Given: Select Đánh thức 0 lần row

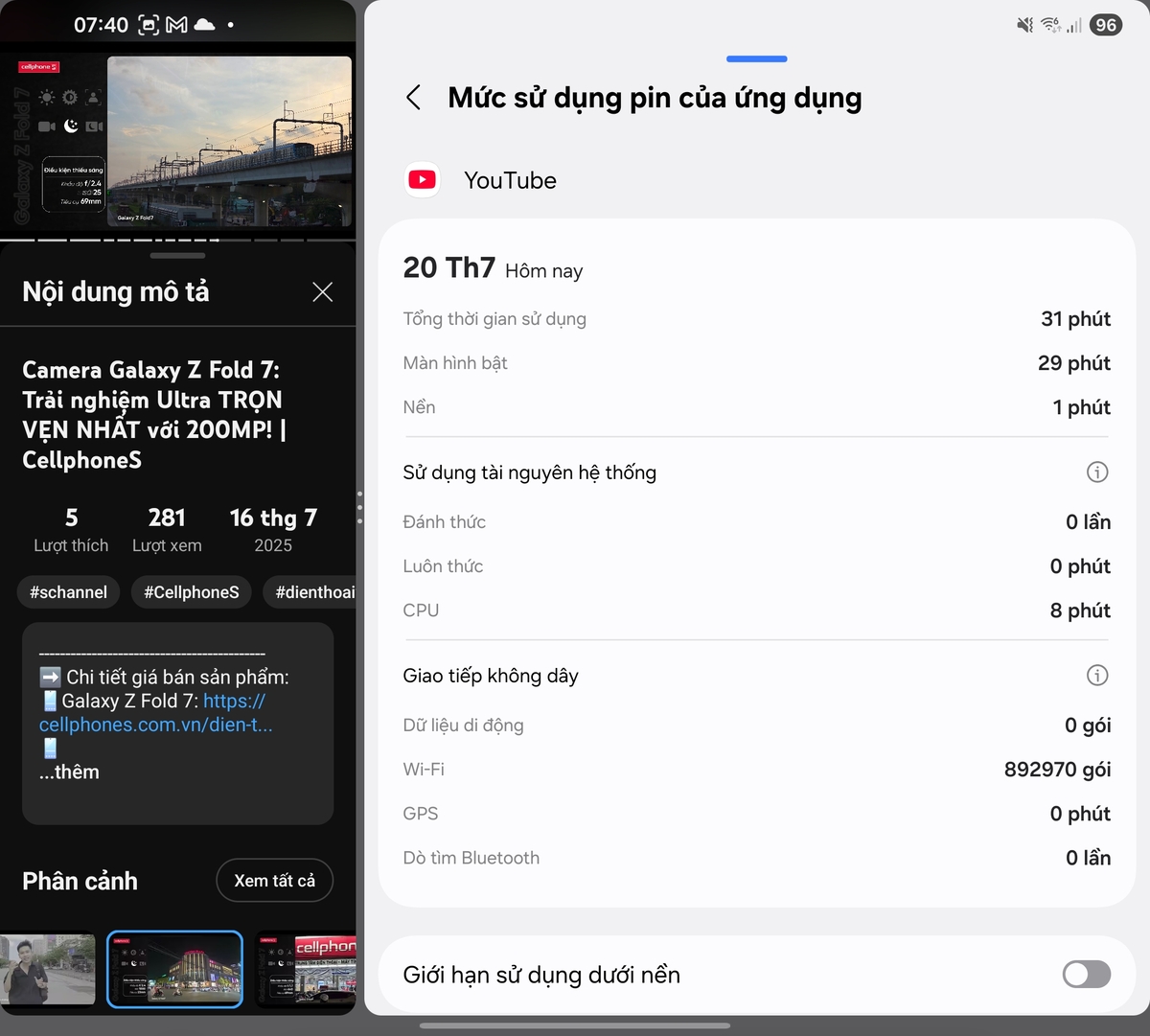Looking at the screenshot, I should [x=756, y=522].
